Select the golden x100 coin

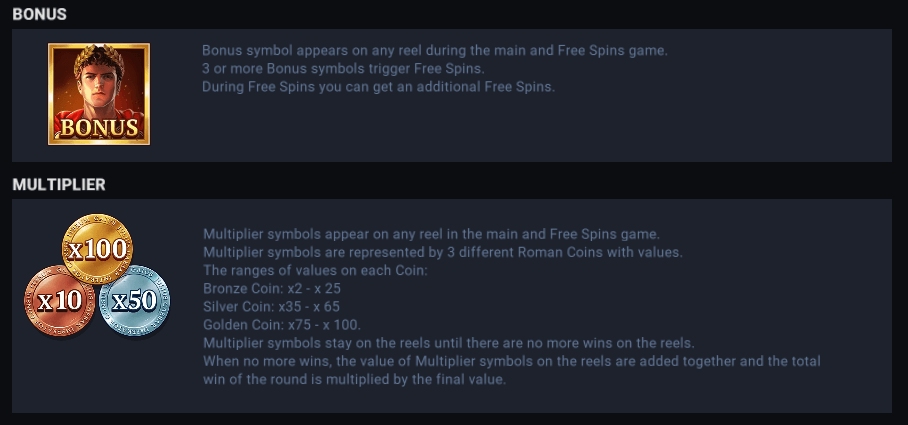97,246
